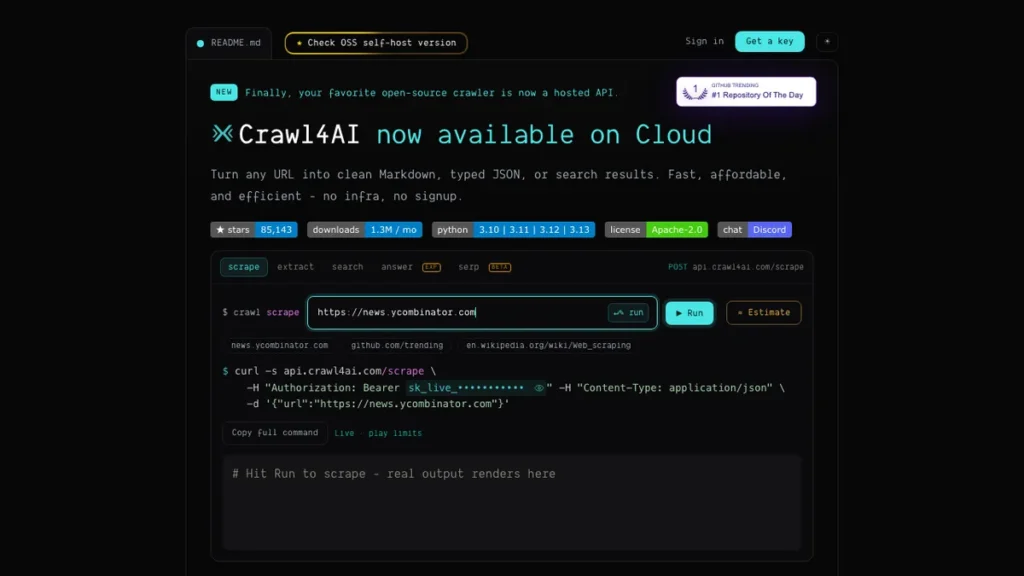Image resolution: width=1024 pixels, height=576 pixels.
Task: Click the Sign in link
Action: point(704,41)
